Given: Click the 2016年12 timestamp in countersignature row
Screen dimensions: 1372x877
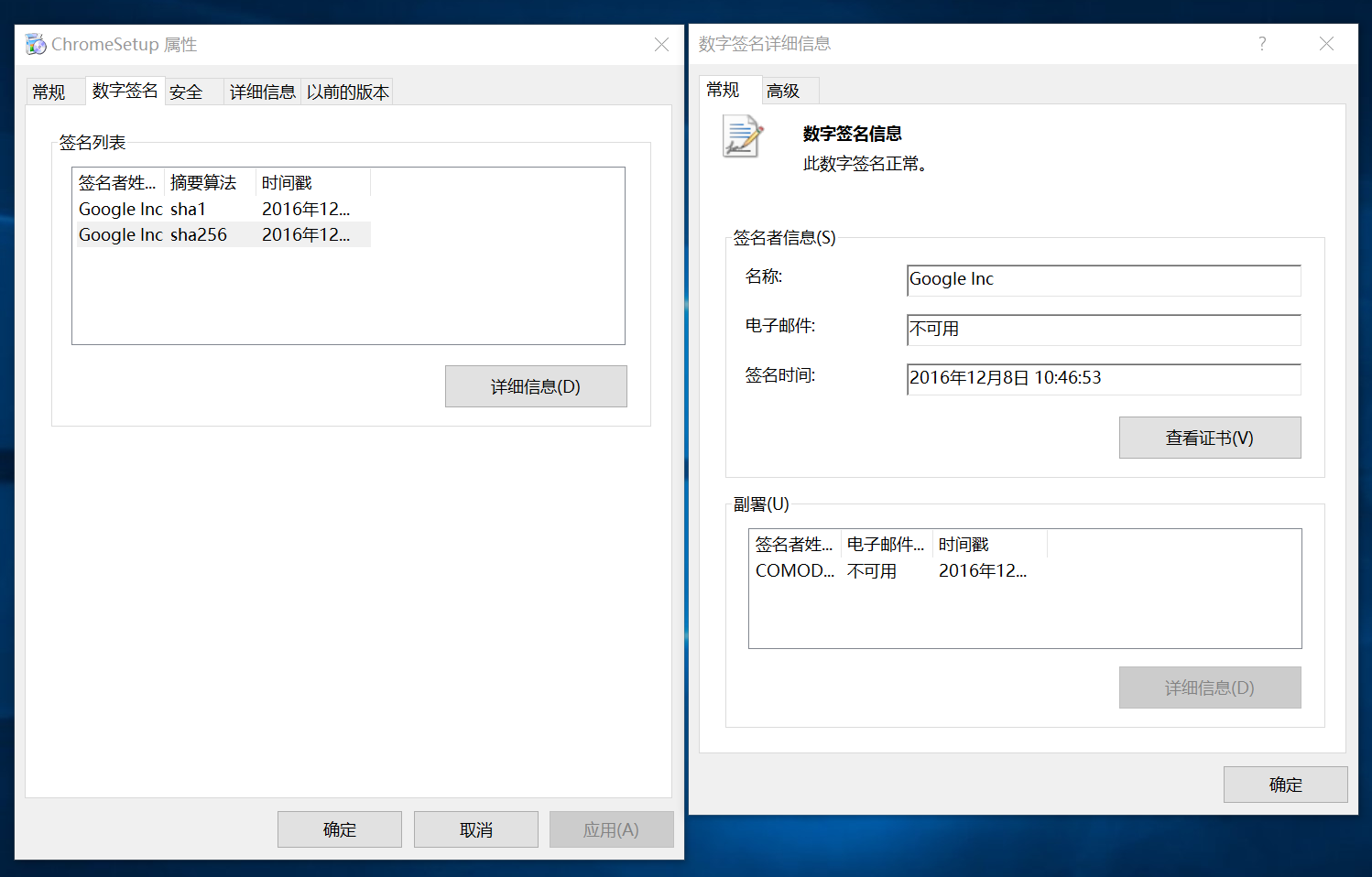Looking at the screenshot, I should pyautogui.click(x=983, y=570).
